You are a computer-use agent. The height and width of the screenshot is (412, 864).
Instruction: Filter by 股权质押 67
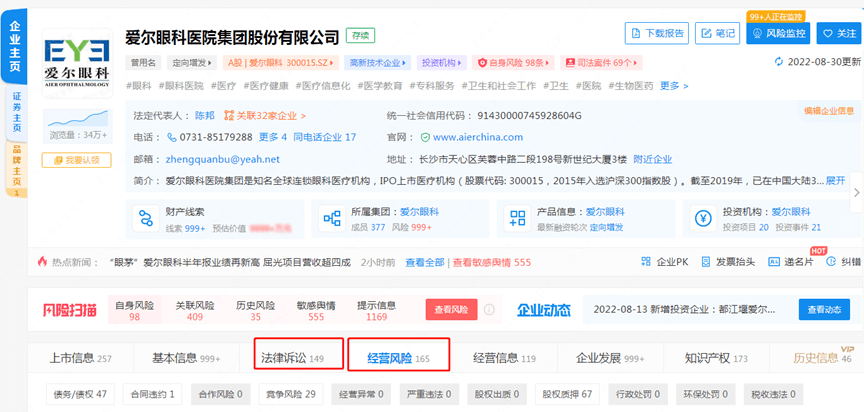click(567, 394)
